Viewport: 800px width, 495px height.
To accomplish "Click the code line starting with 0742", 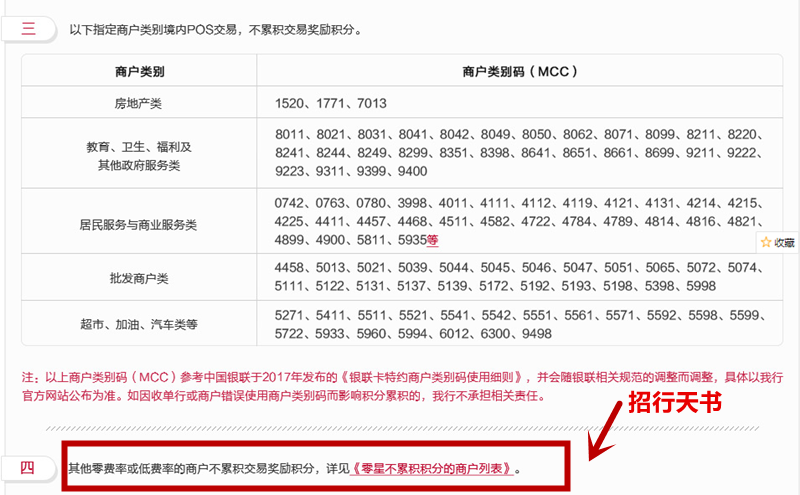I will 518,203.
